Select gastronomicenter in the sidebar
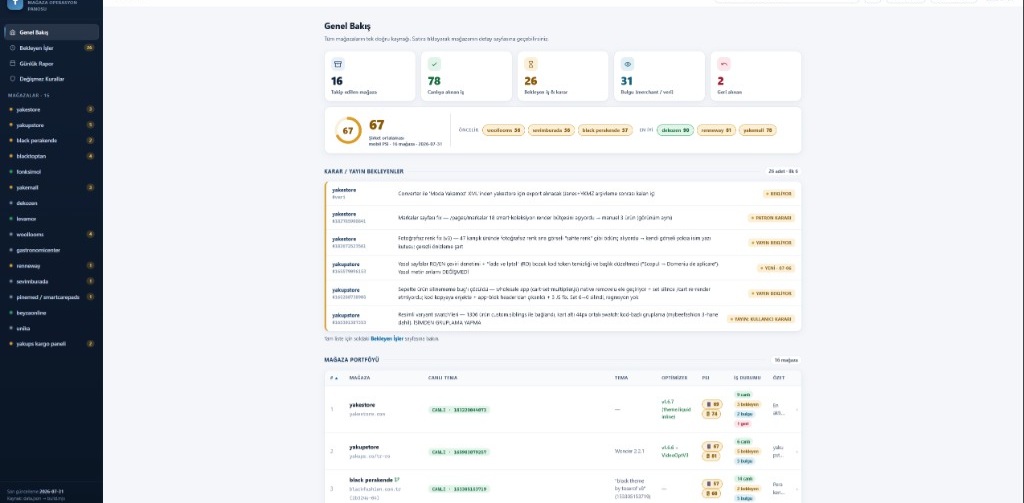 pos(52,250)
